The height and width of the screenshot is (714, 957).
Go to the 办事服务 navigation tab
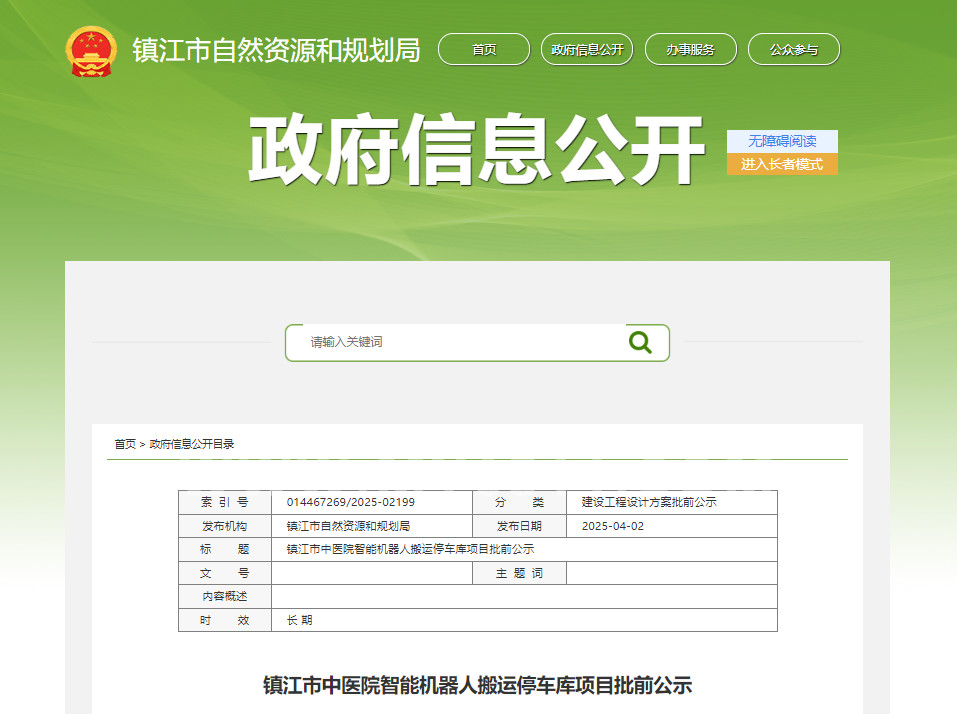[x=691, y=50]
